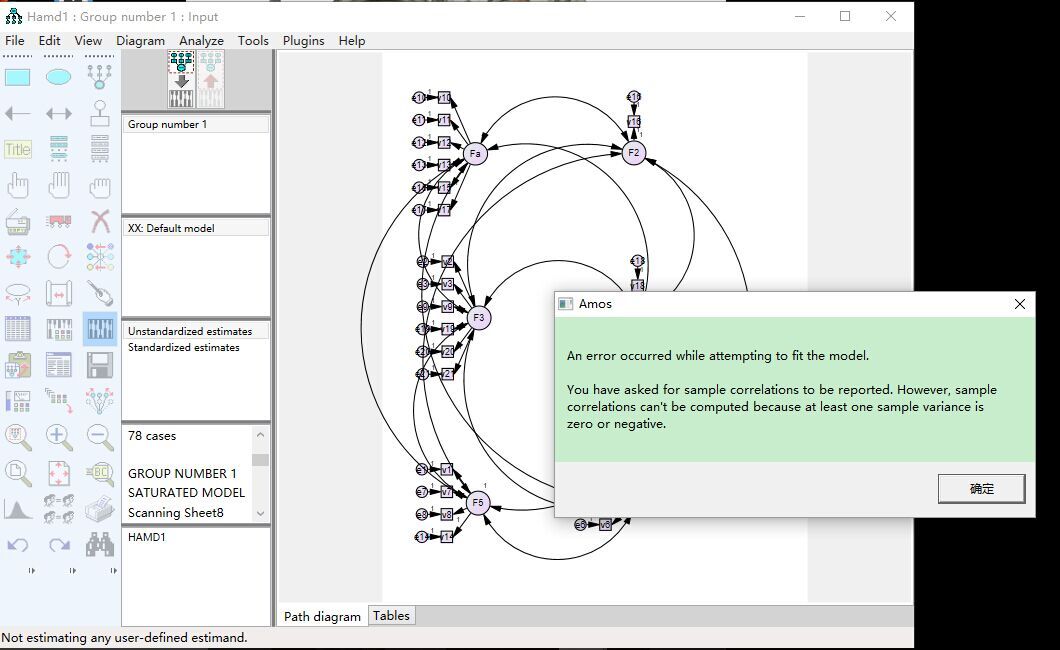Open the multiple-group analysis icon

(x=59, y=509)
